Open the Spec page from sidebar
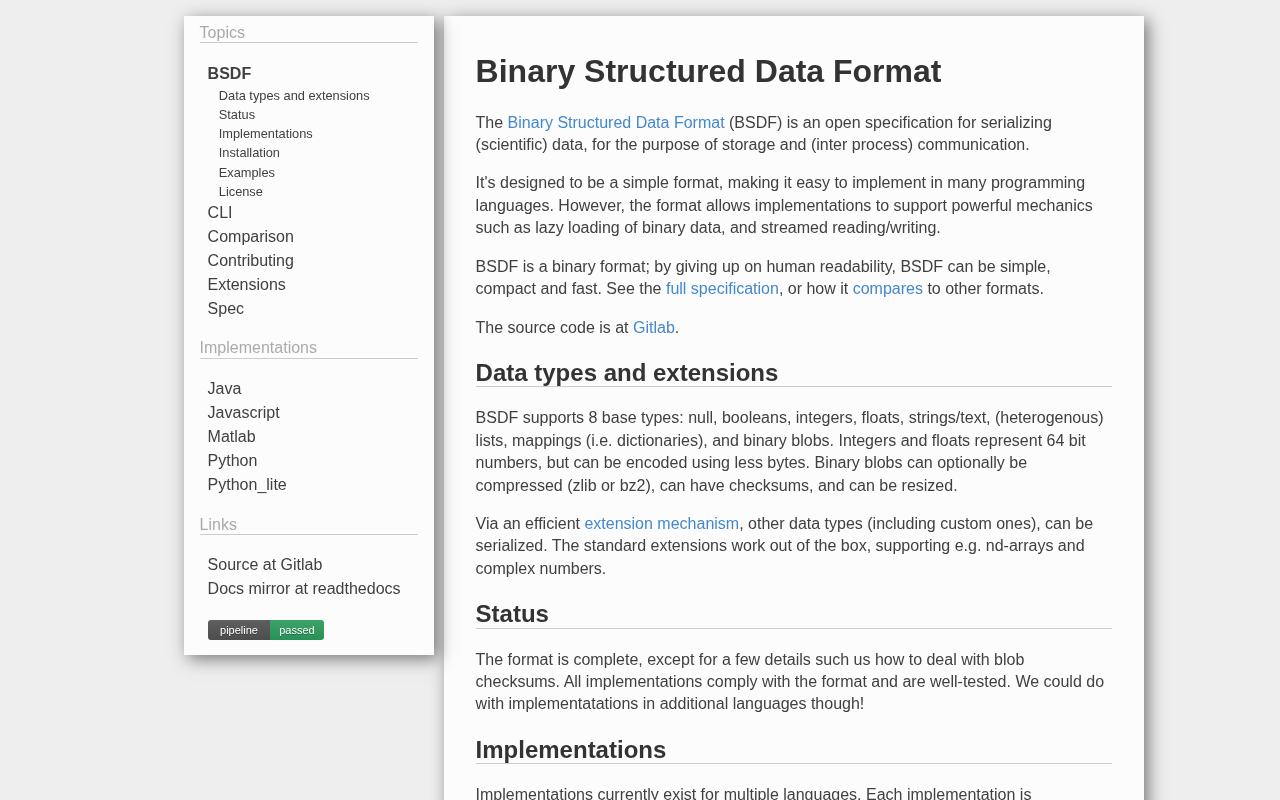Image resolution: width=1280 pixels, height=800 pixels. (x=225, y=309)
